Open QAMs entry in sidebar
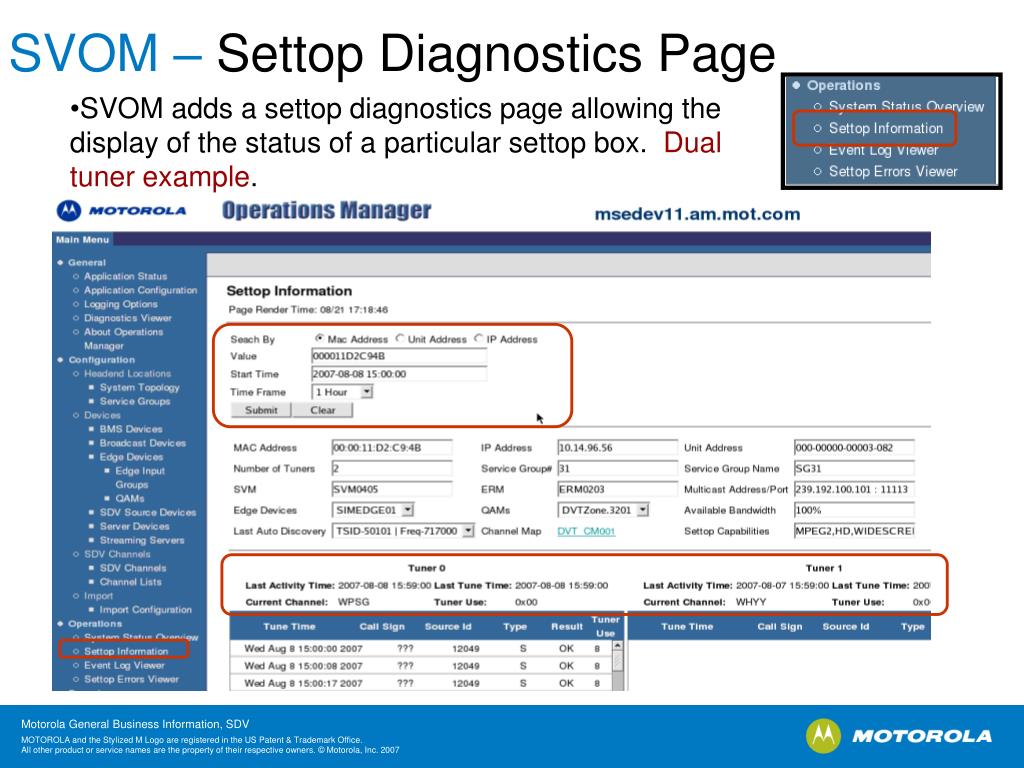1024x768 pixels. click(x=130, y=498)
